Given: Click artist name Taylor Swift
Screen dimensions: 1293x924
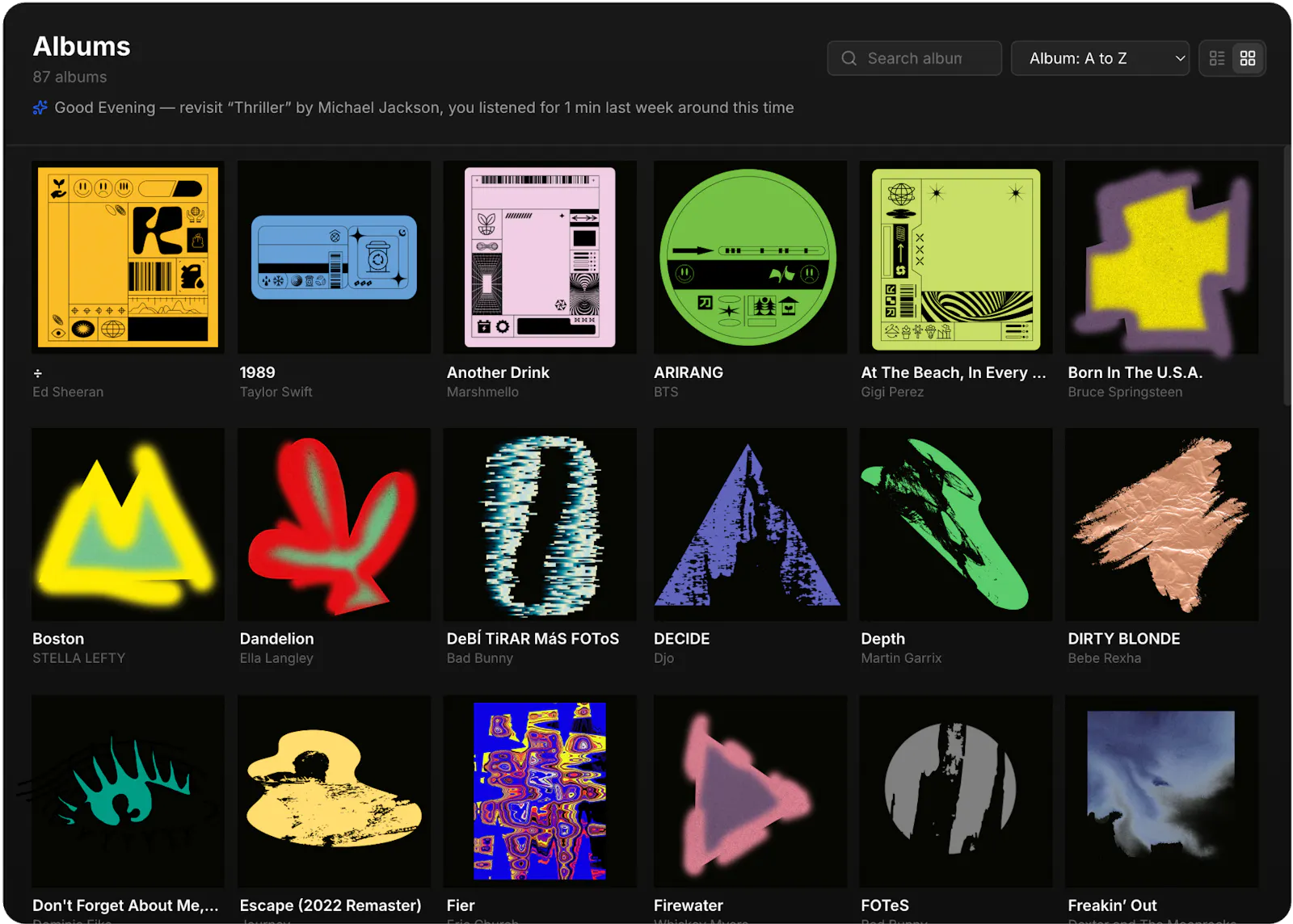Looking at the screenshot, I should coord(276,392).
